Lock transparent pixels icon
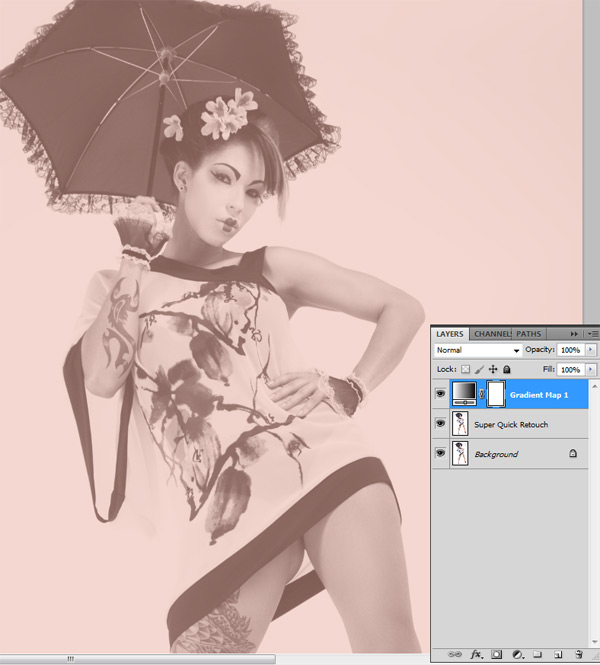600x665 pixels. coord(466,369)
